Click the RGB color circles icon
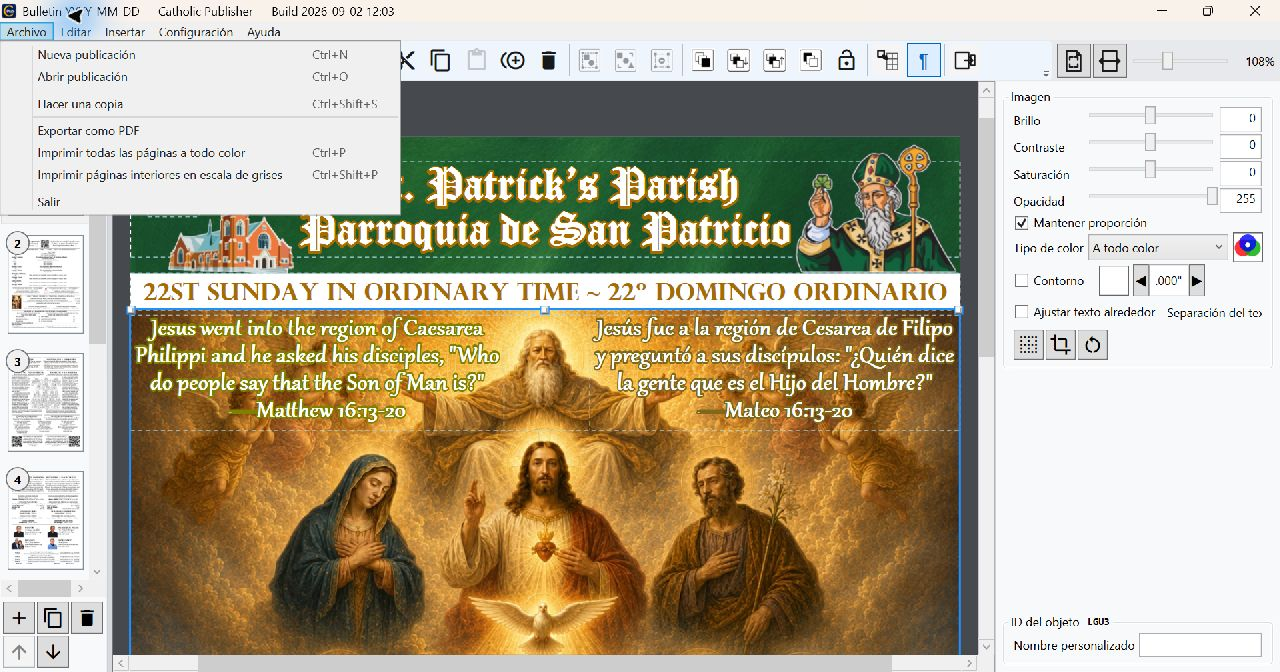 coord(1247,247)
